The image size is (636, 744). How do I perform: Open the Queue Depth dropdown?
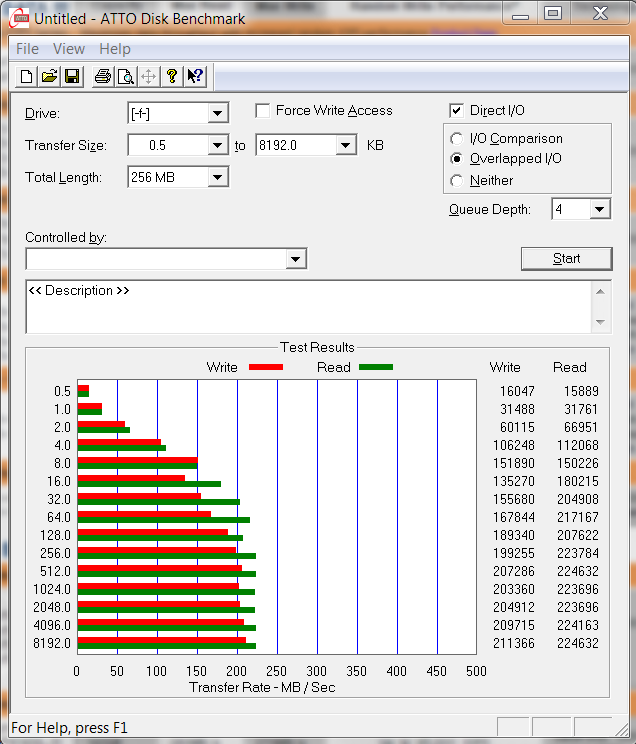click(600, 209)
